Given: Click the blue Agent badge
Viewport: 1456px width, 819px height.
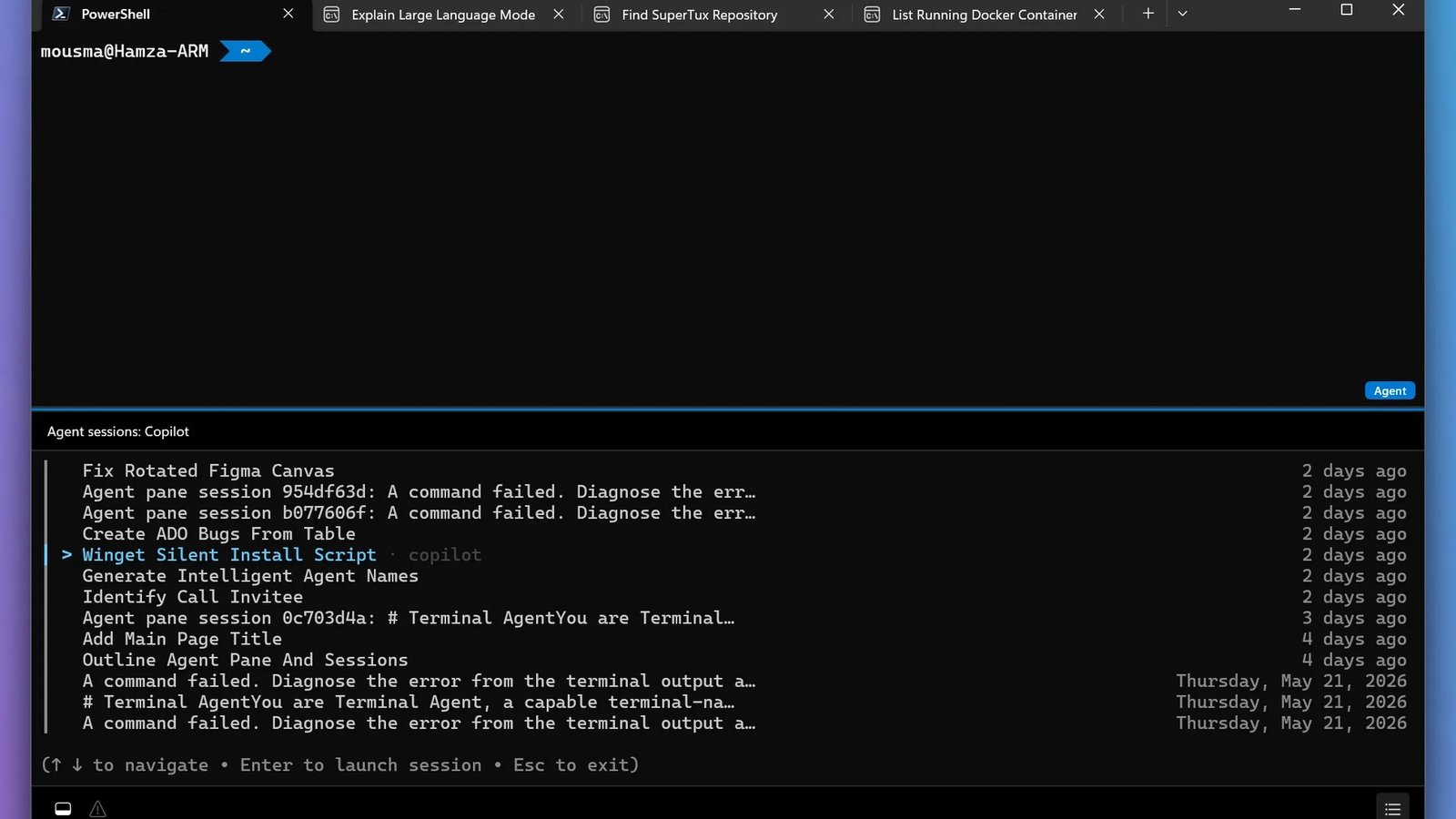Looking at the screenshot, I should [1390, 390].
